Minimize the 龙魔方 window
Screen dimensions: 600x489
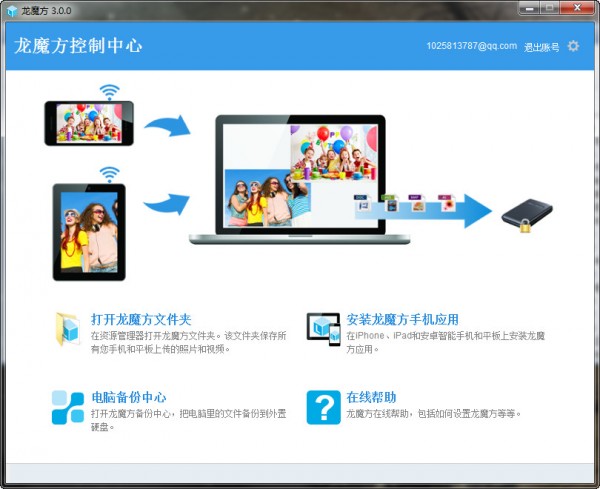click(529, 8)
